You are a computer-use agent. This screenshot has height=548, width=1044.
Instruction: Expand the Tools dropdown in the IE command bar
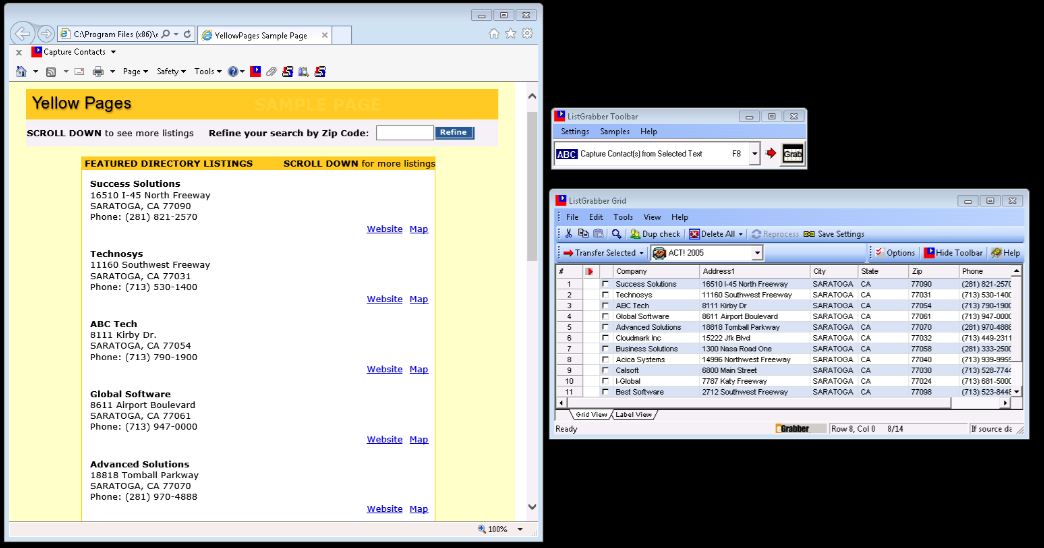pyautogui.click(x=208, y=71)
